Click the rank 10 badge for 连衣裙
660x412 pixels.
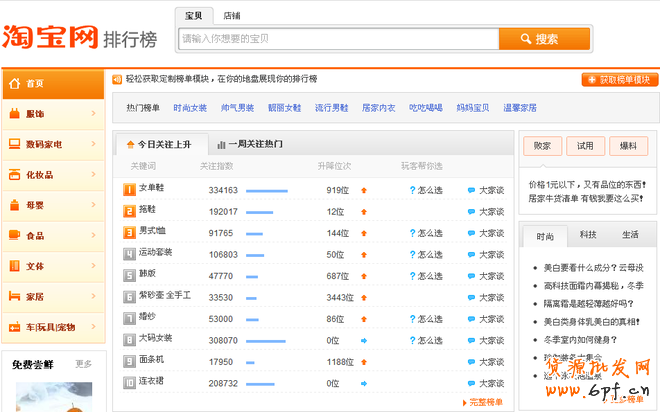[x=129, y=383]
